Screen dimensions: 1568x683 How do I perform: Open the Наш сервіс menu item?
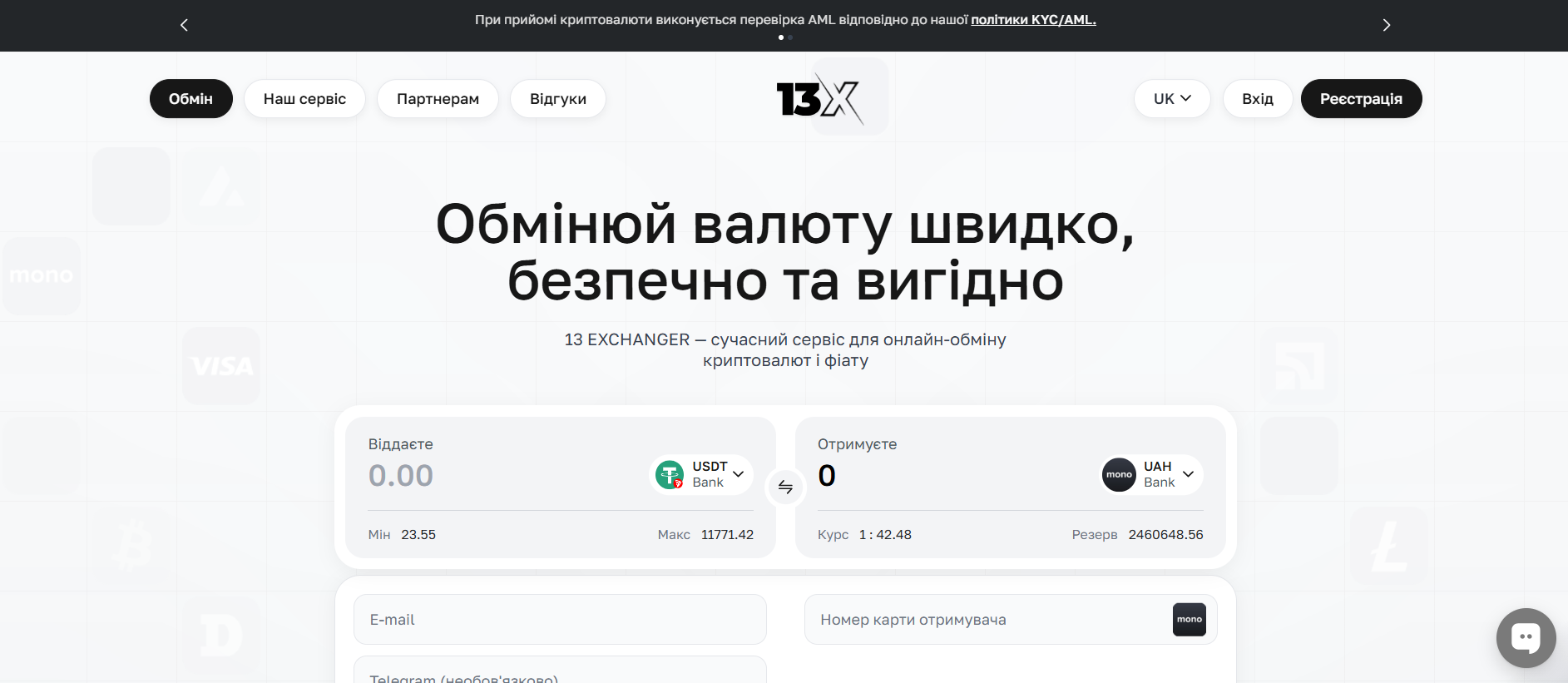[304, 99]
